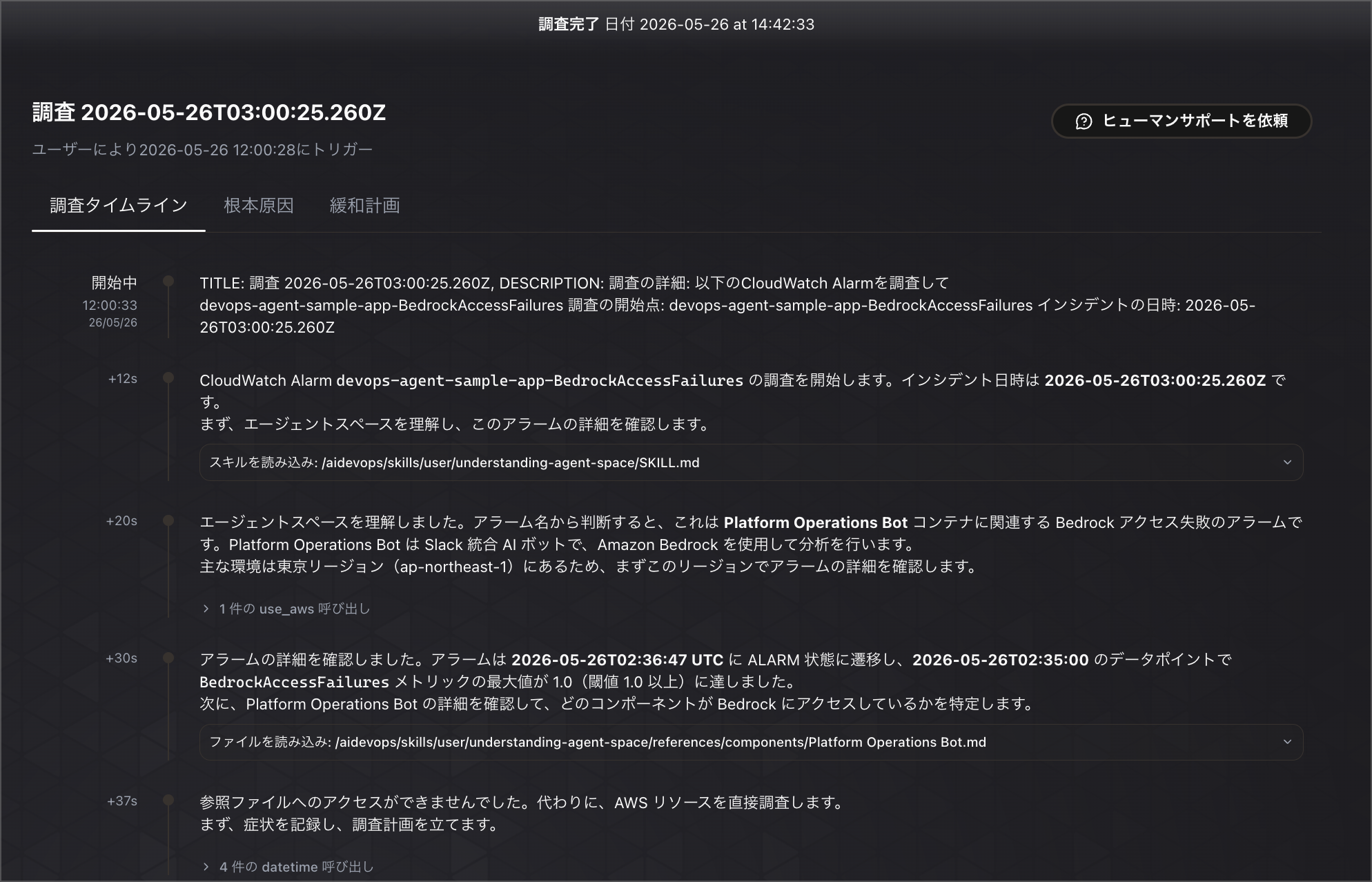The image size is (1372, 882).
Task: Open the 緩和計画 tab
Action: point(365,206)
